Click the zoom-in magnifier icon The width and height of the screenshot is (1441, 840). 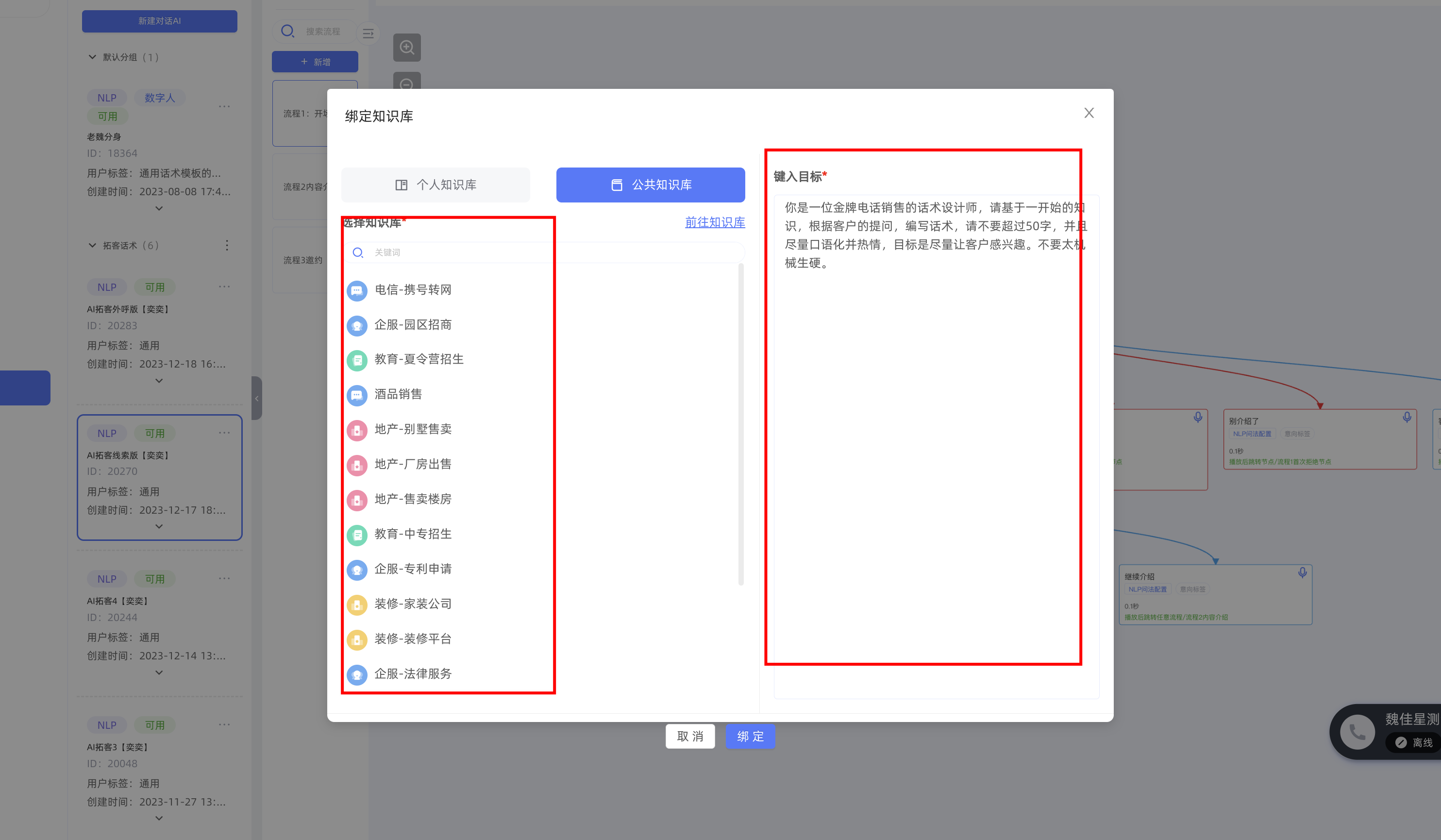[x=406, y=48]
